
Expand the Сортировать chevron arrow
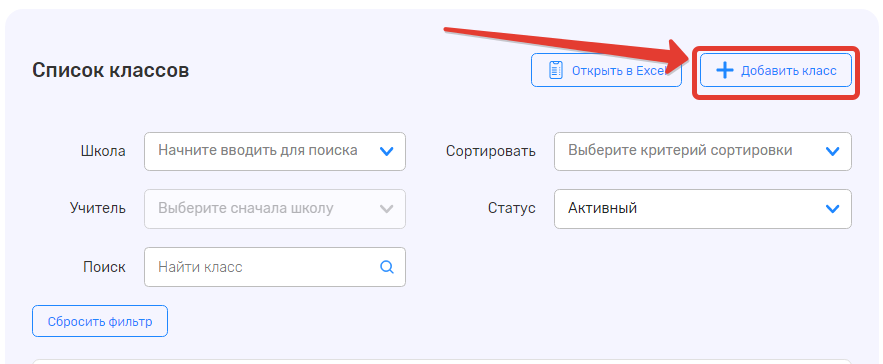(832, 151)
